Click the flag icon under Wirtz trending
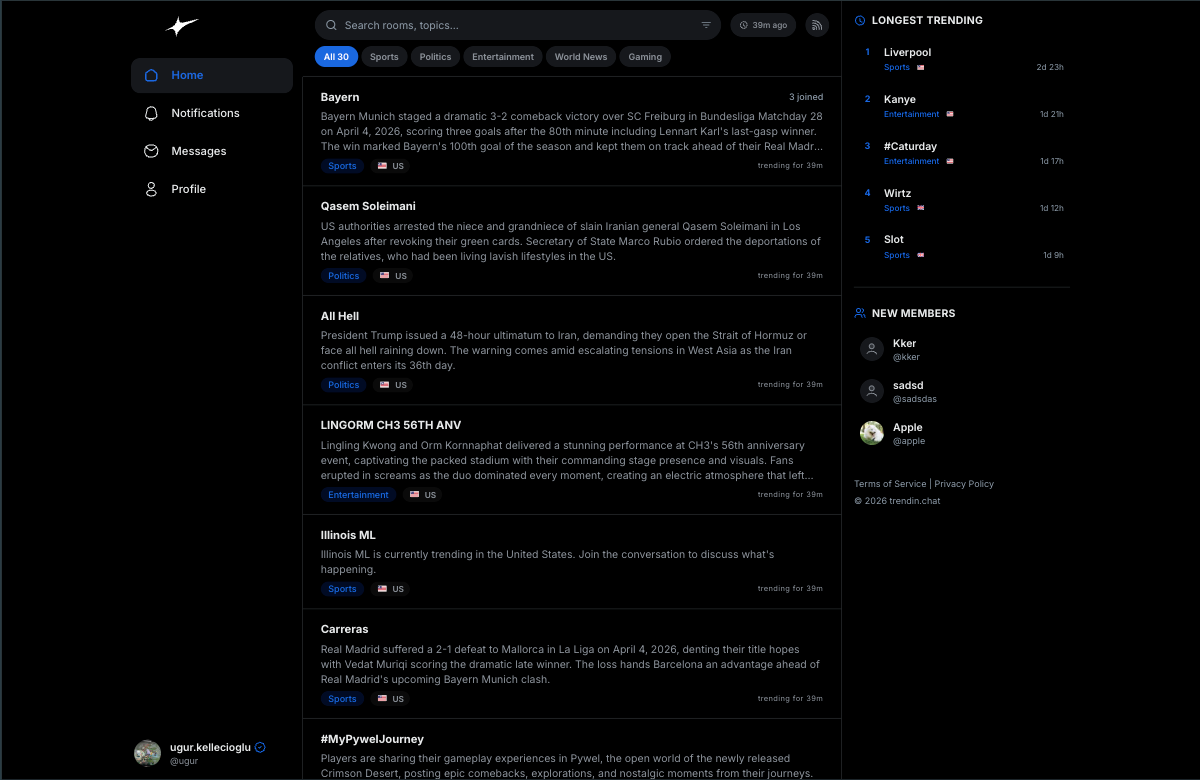 [921, 208]
